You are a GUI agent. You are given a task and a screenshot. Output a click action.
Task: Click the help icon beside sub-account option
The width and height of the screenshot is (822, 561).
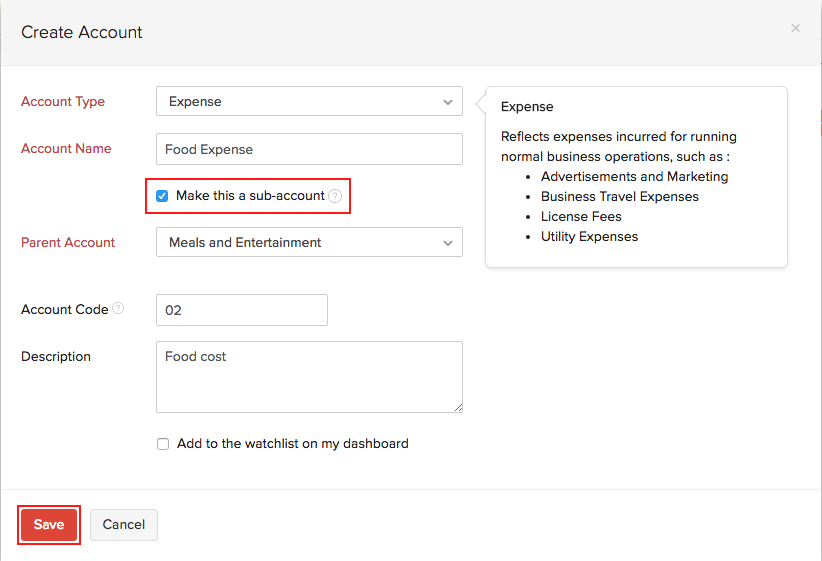pos(335,196)
